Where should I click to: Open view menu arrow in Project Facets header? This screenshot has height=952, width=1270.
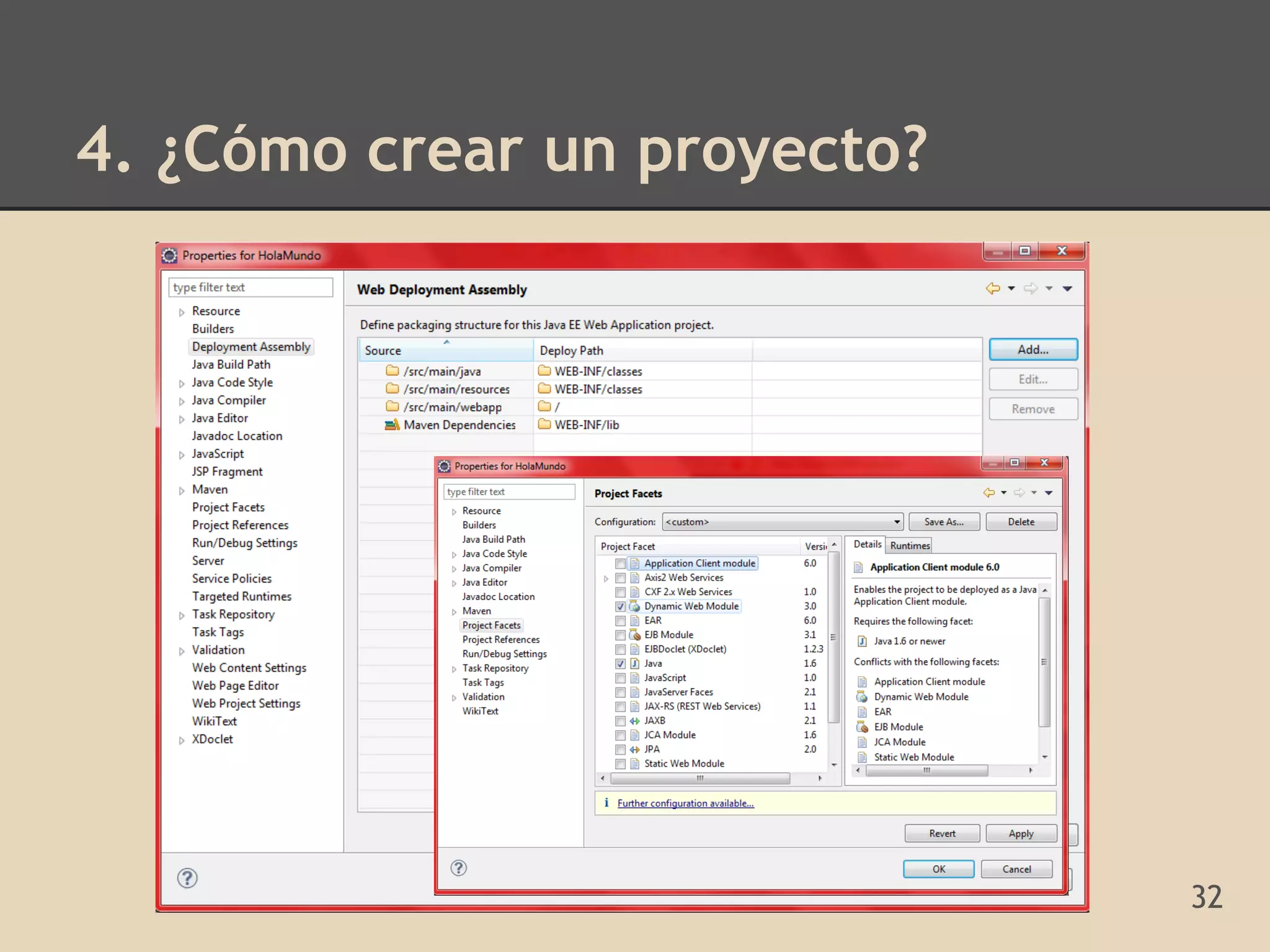1049,493
